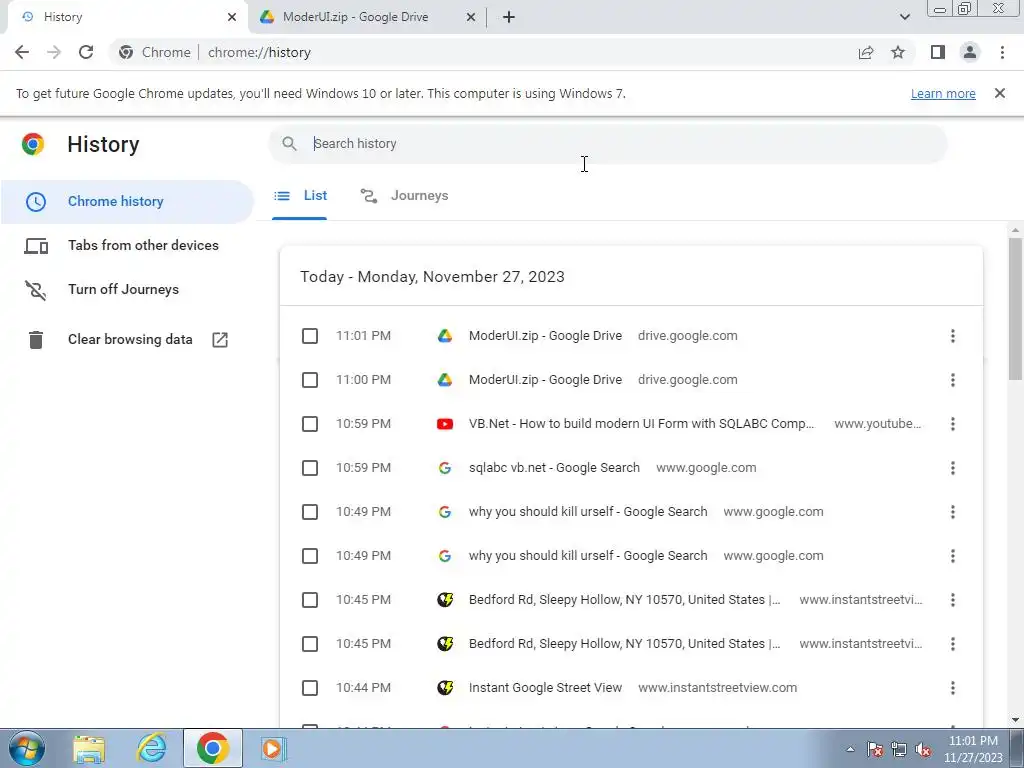Show hidden tray icons arrow
The height and width of the screenshot is (768, 1024).
850,750
